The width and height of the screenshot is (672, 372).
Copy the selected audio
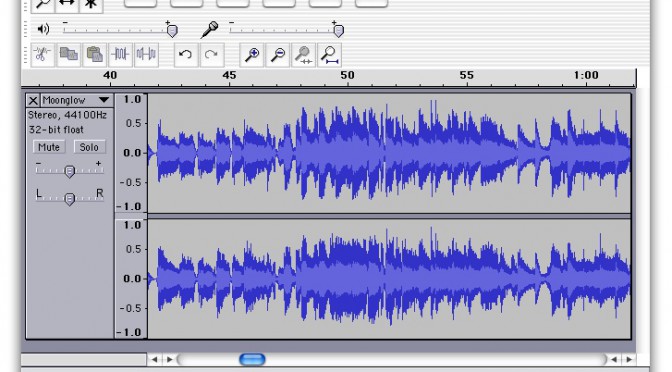click(69, 54)
